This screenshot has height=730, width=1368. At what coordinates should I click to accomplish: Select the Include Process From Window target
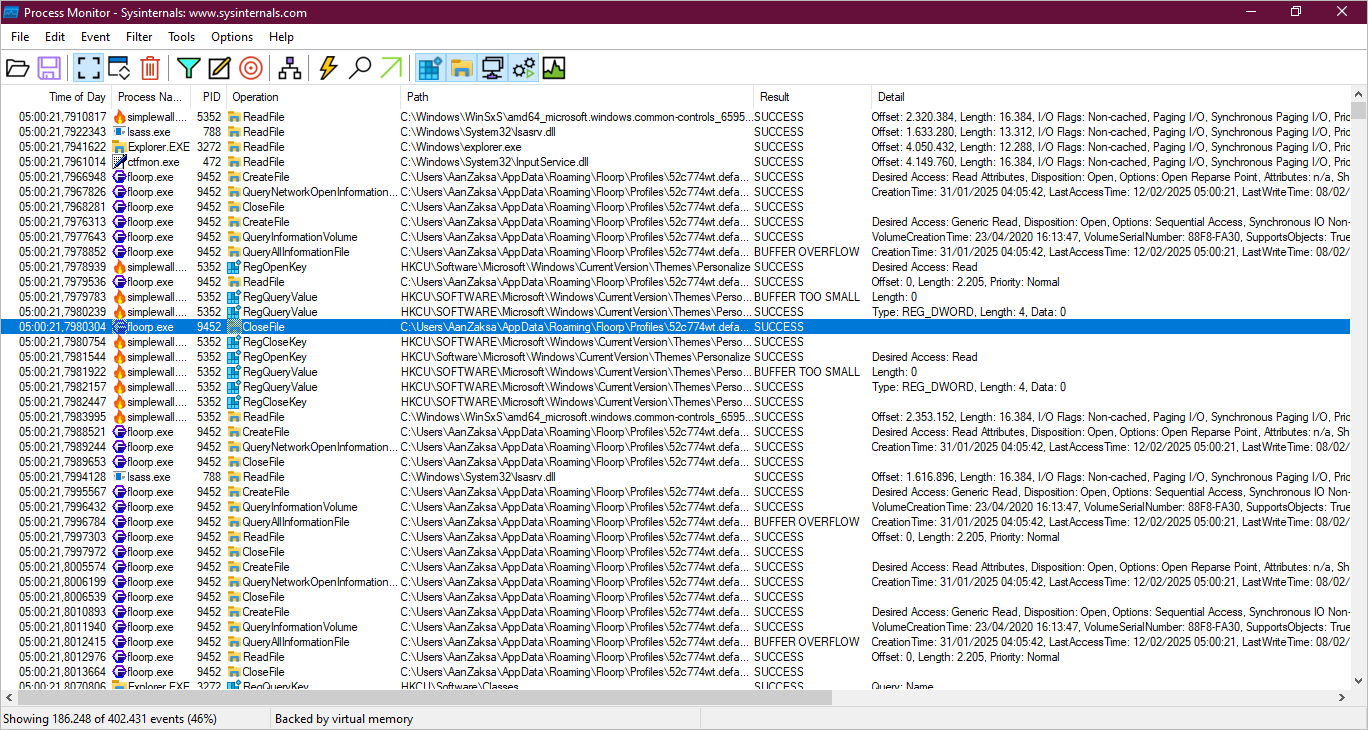[x=251, y=68]
